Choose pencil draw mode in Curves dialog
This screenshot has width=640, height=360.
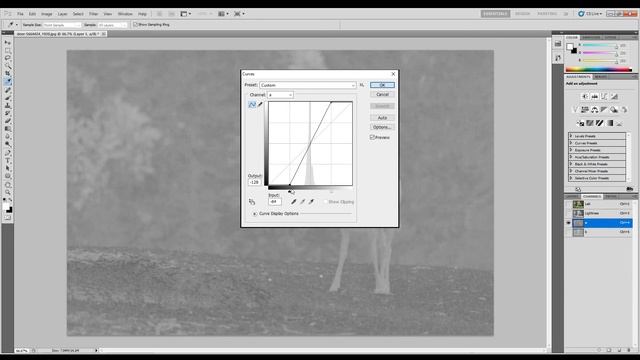click(x=260, y=105)
